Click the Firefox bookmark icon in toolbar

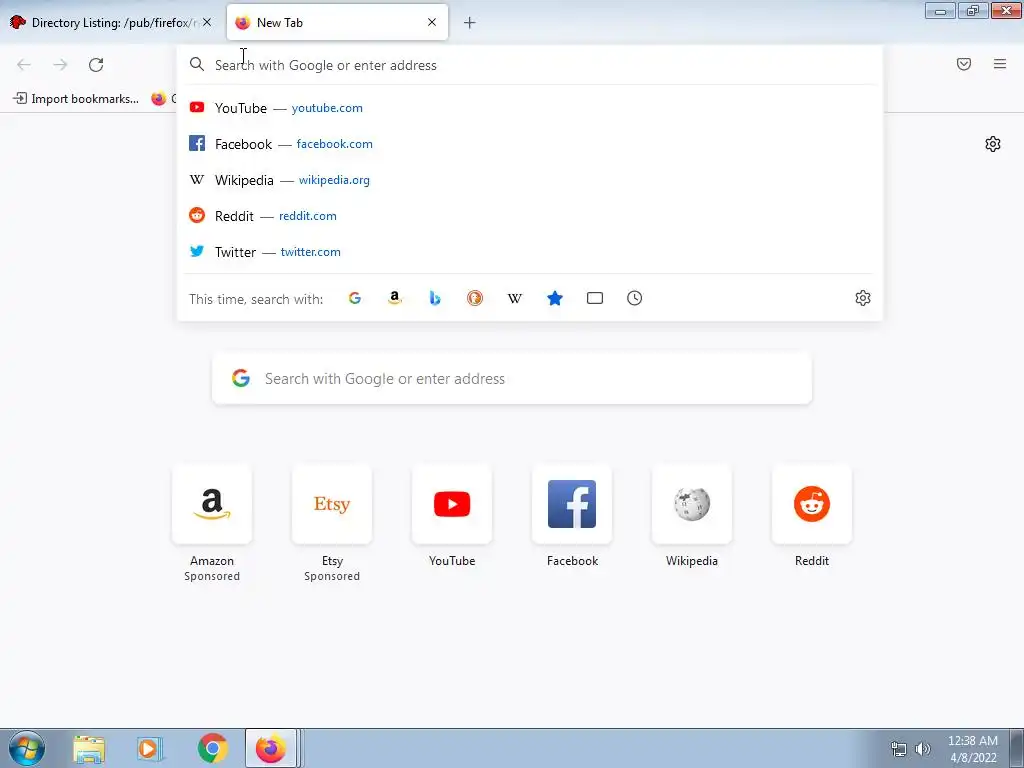pos(159,99)
